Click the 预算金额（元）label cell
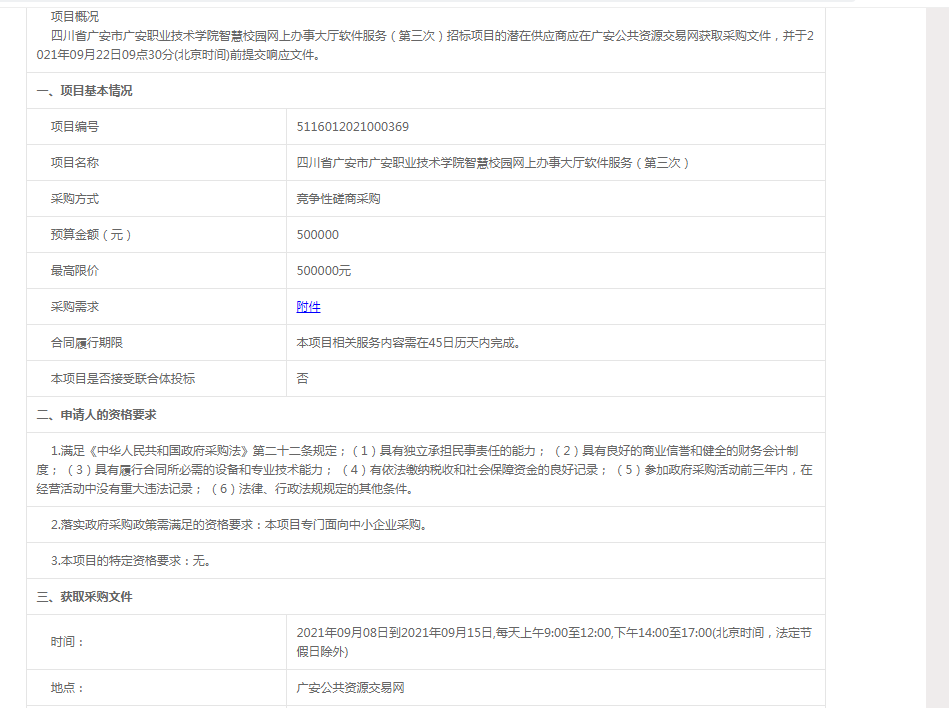Viewport: 949px width, 708px height. pos(91,235)
